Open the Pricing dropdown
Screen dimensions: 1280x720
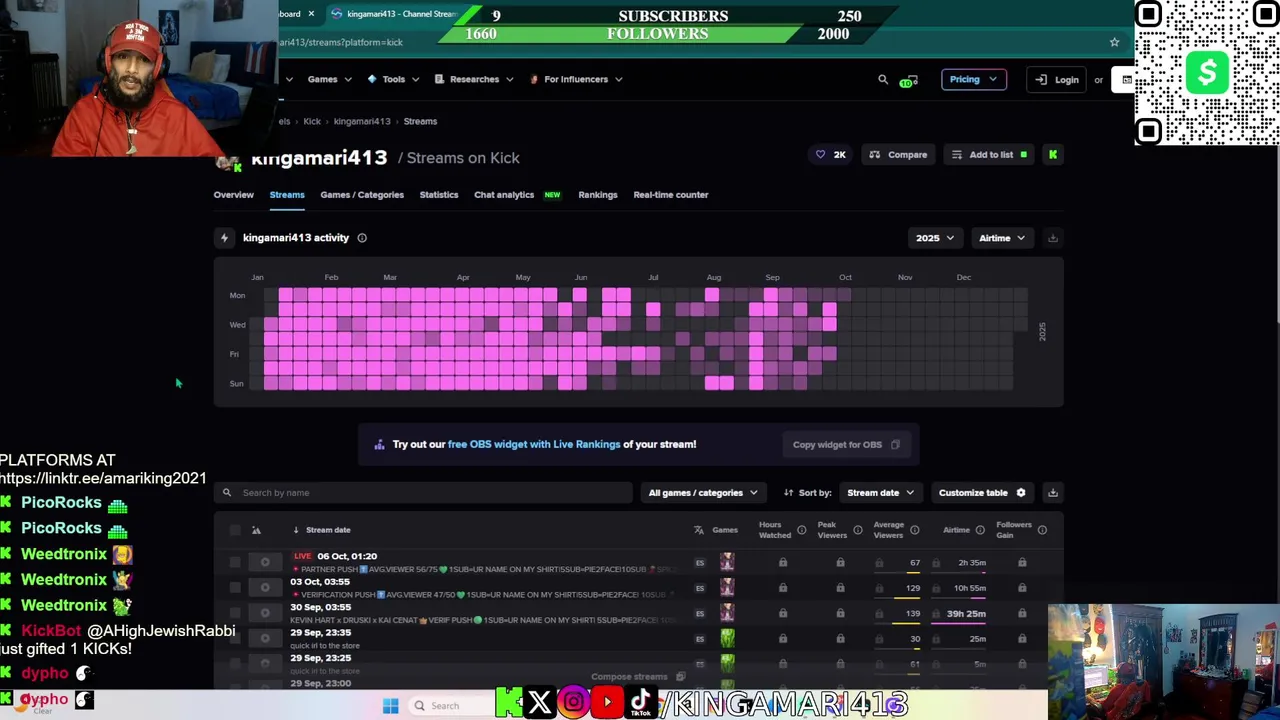tap(973, 79)
